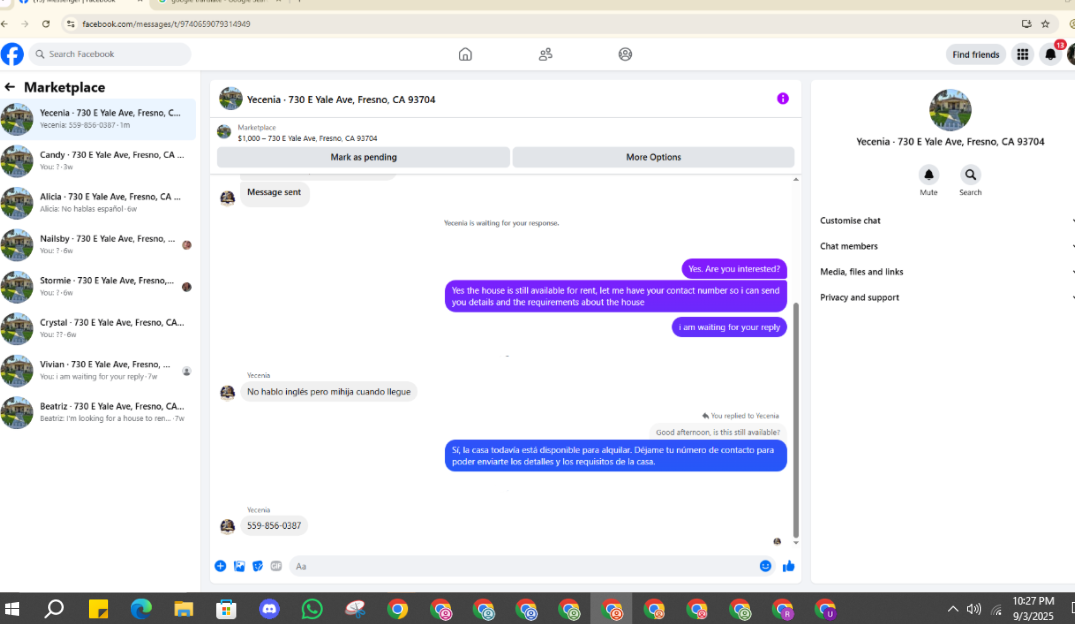Open Vivian conversation in the list

tap(98, 370)
